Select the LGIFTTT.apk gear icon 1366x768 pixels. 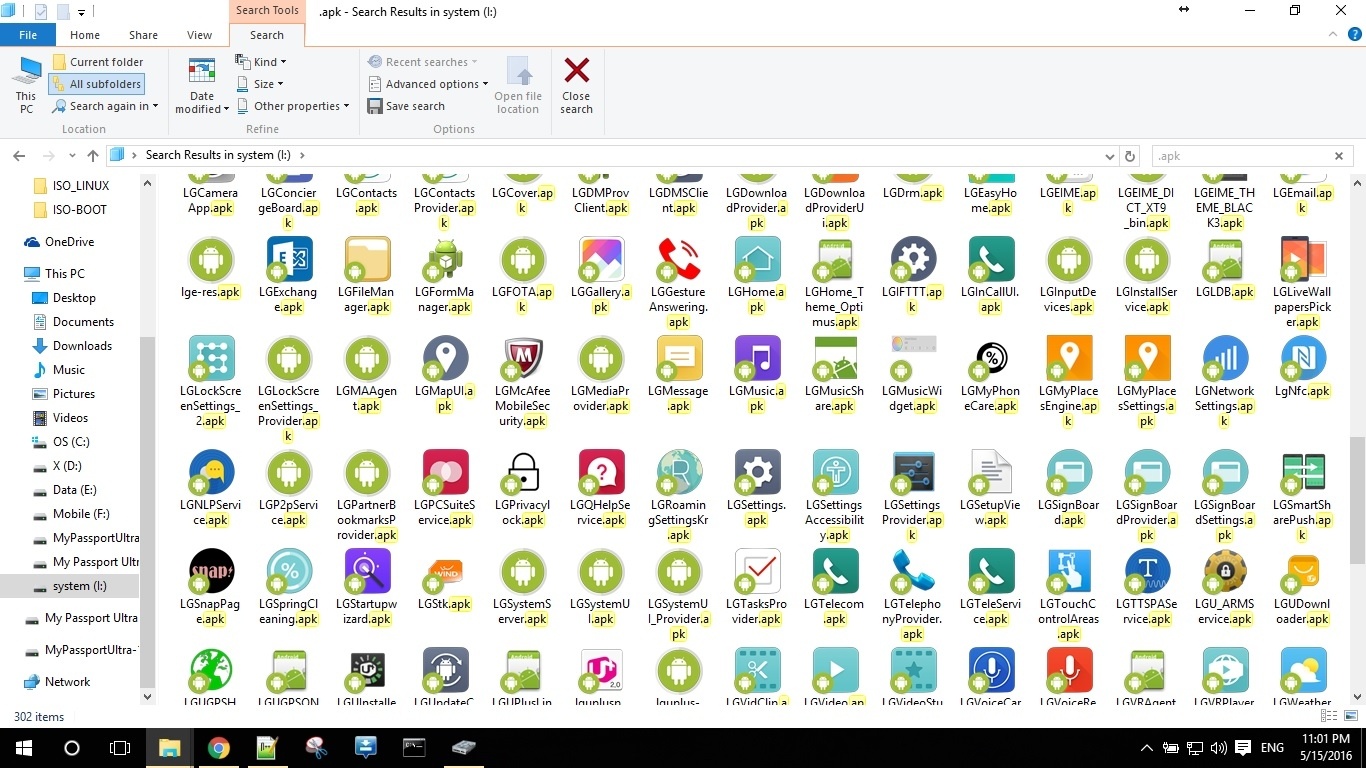tap(913, 260)
